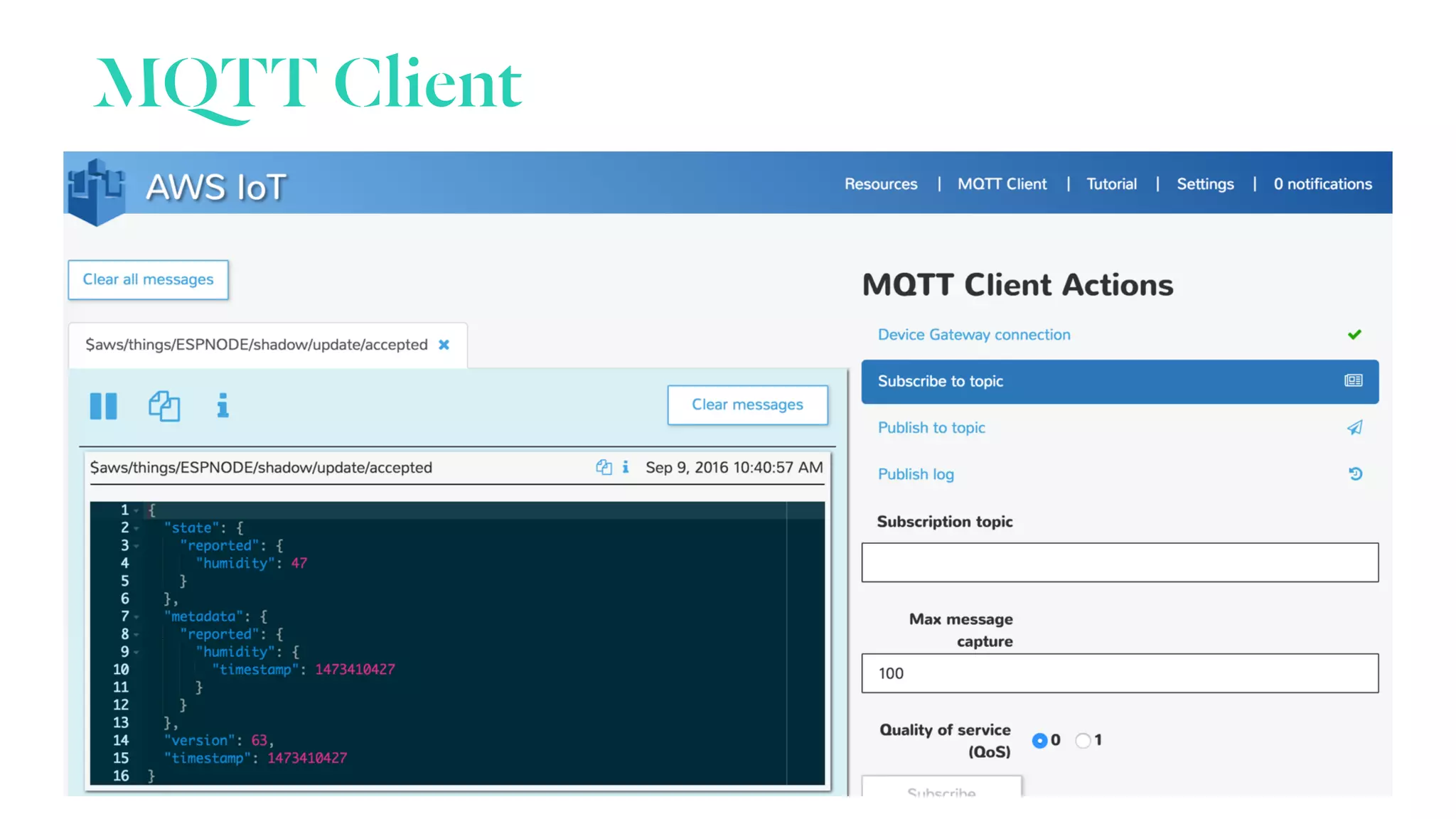This screenshot has width=1456, height=819.
Task: Select Quality of service 1 radio button
Action: [1083, 740]
